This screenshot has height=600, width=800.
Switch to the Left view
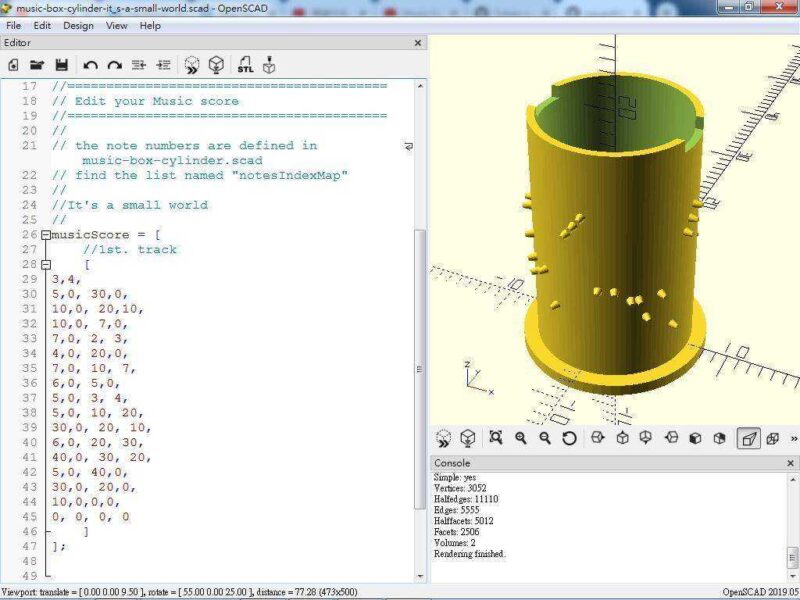671,438
